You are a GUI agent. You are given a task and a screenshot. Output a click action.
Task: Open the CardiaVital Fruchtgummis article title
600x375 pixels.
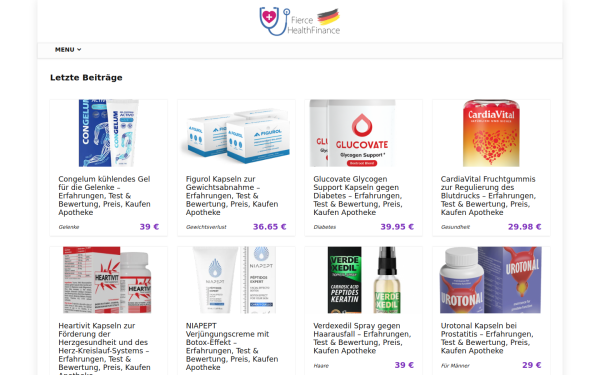488,196
